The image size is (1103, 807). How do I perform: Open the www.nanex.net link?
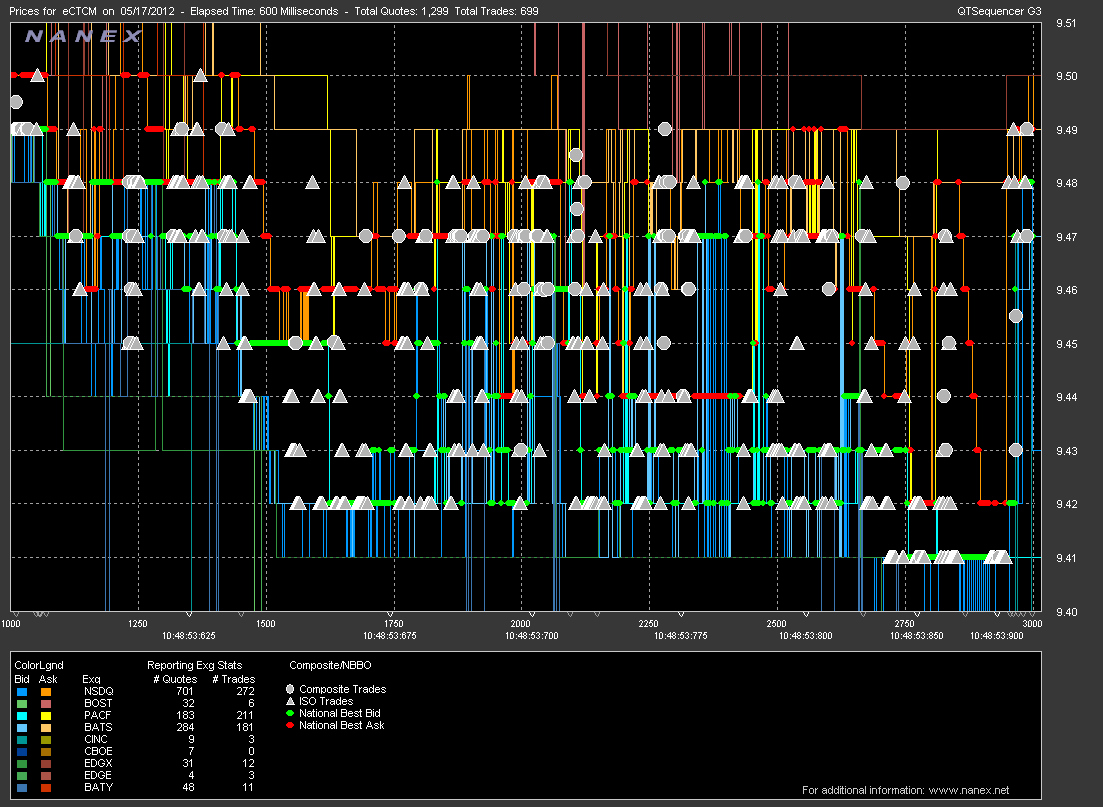969,790
